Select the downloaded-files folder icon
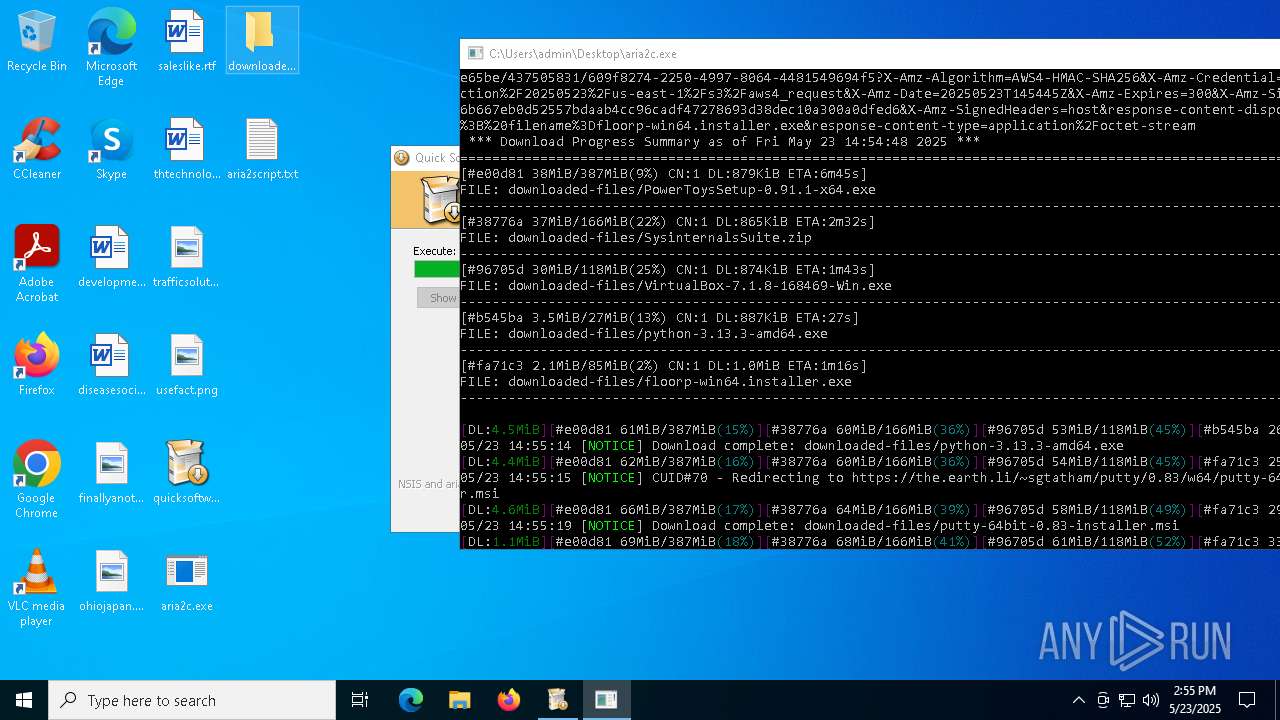The width and height of the screenshot is (1280, 720). [x=262, y=42]
